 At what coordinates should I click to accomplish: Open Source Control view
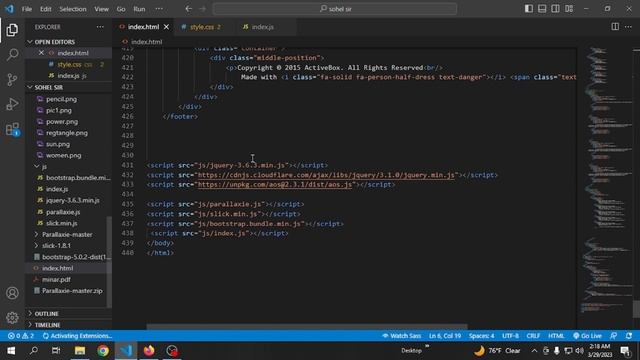pos(12,80)
